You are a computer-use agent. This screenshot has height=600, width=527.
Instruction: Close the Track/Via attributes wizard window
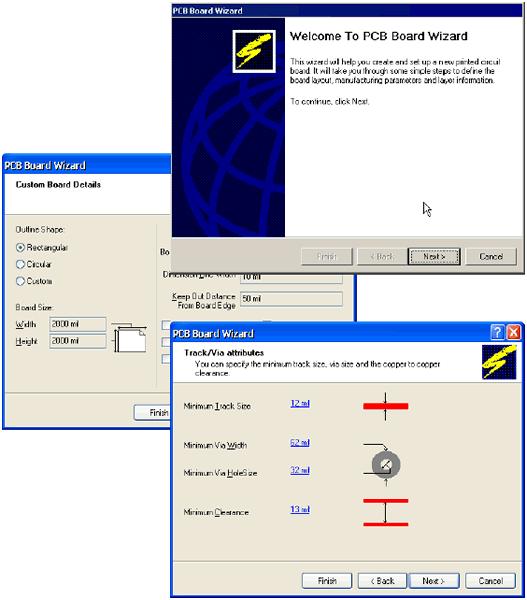pyautogui.click(x=514, y=332)
